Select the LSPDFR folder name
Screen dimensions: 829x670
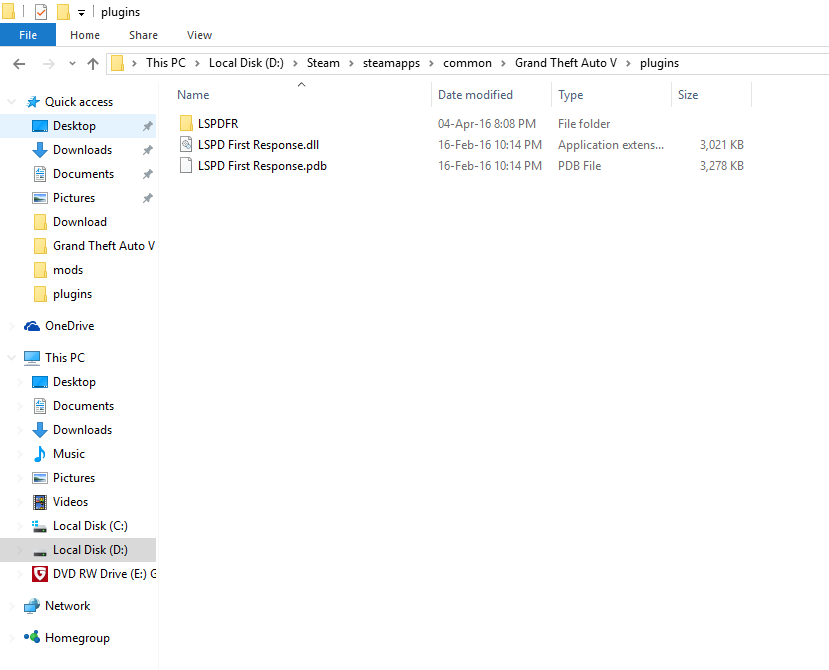pyautogui.click(x=218, y=123)
